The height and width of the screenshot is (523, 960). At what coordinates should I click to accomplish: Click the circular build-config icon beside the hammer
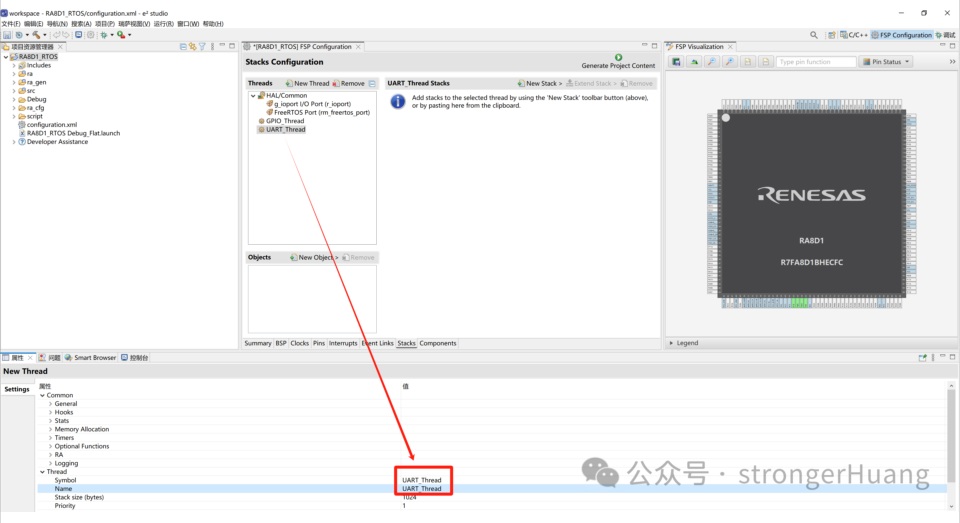click(x=19, y=35)
